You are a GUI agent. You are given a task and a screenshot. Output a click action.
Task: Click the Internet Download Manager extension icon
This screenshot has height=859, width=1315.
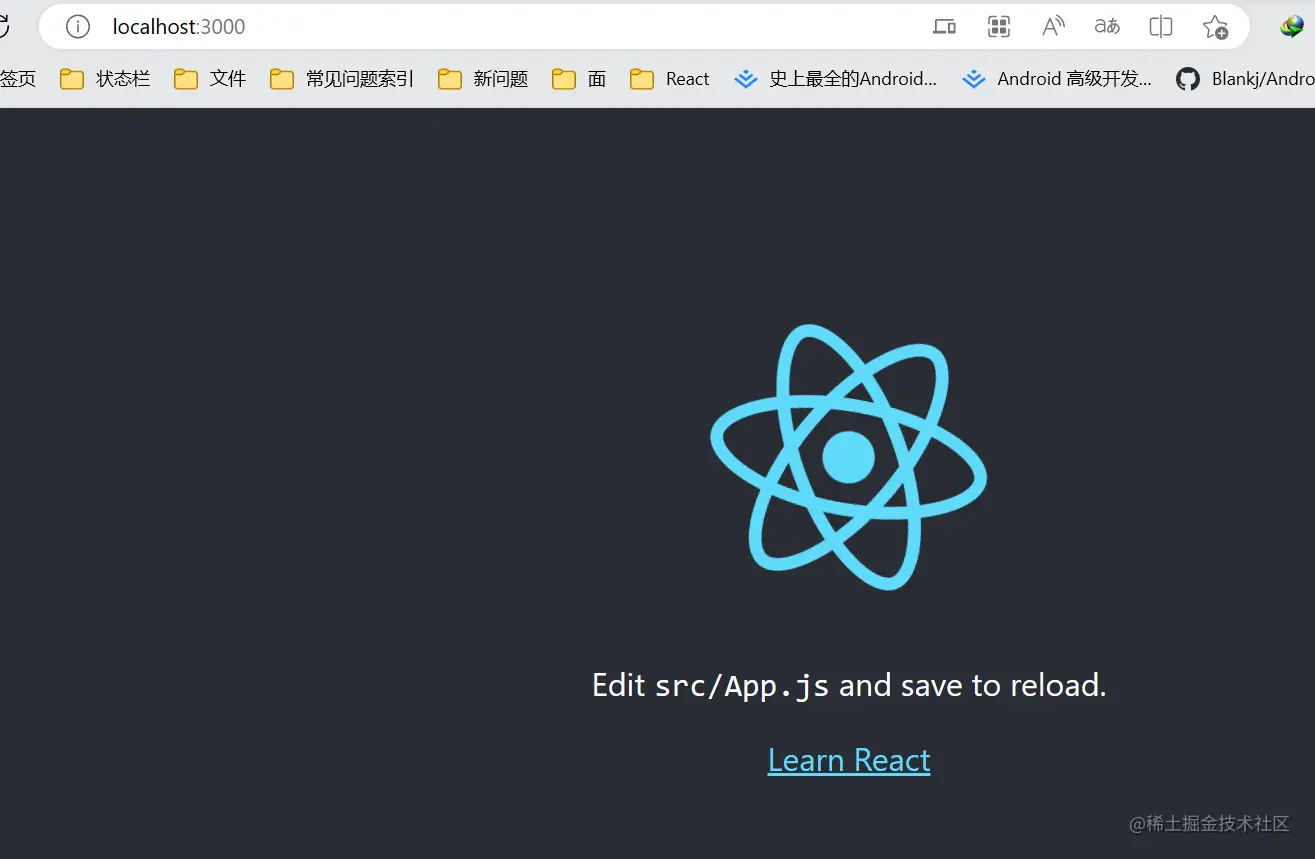tap(1292, 27)
